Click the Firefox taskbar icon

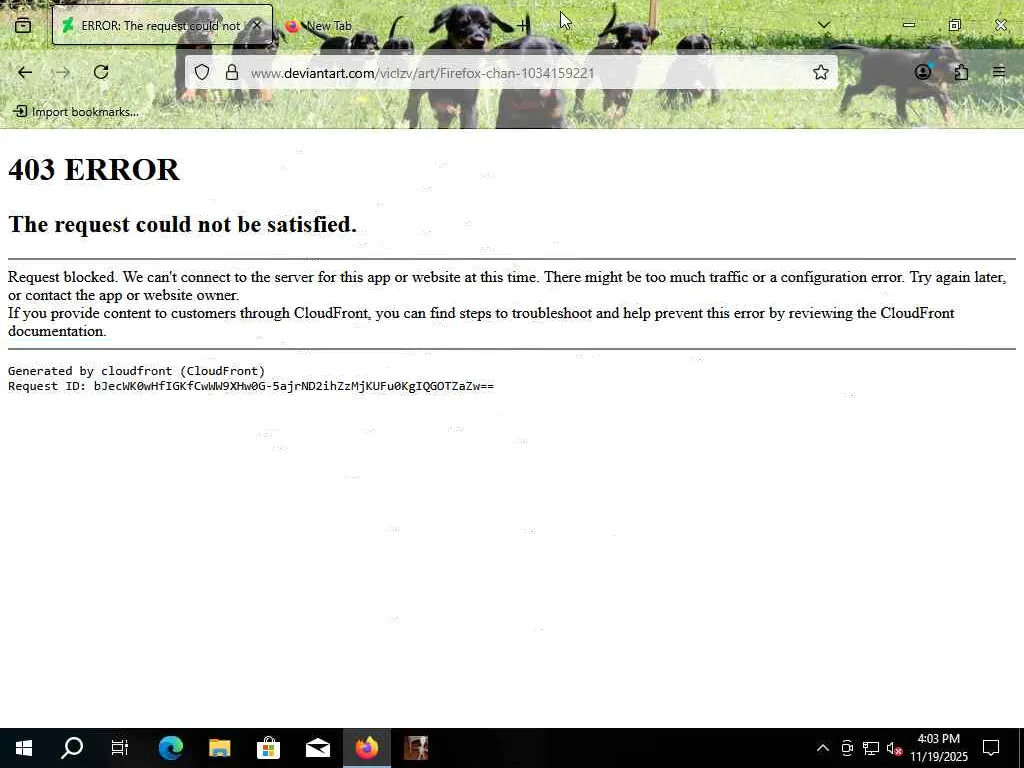coord(366,748)
